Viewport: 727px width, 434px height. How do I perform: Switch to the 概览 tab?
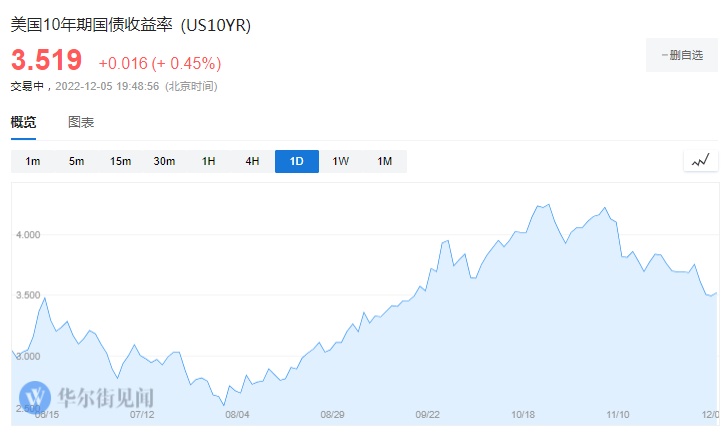point(23,122)
